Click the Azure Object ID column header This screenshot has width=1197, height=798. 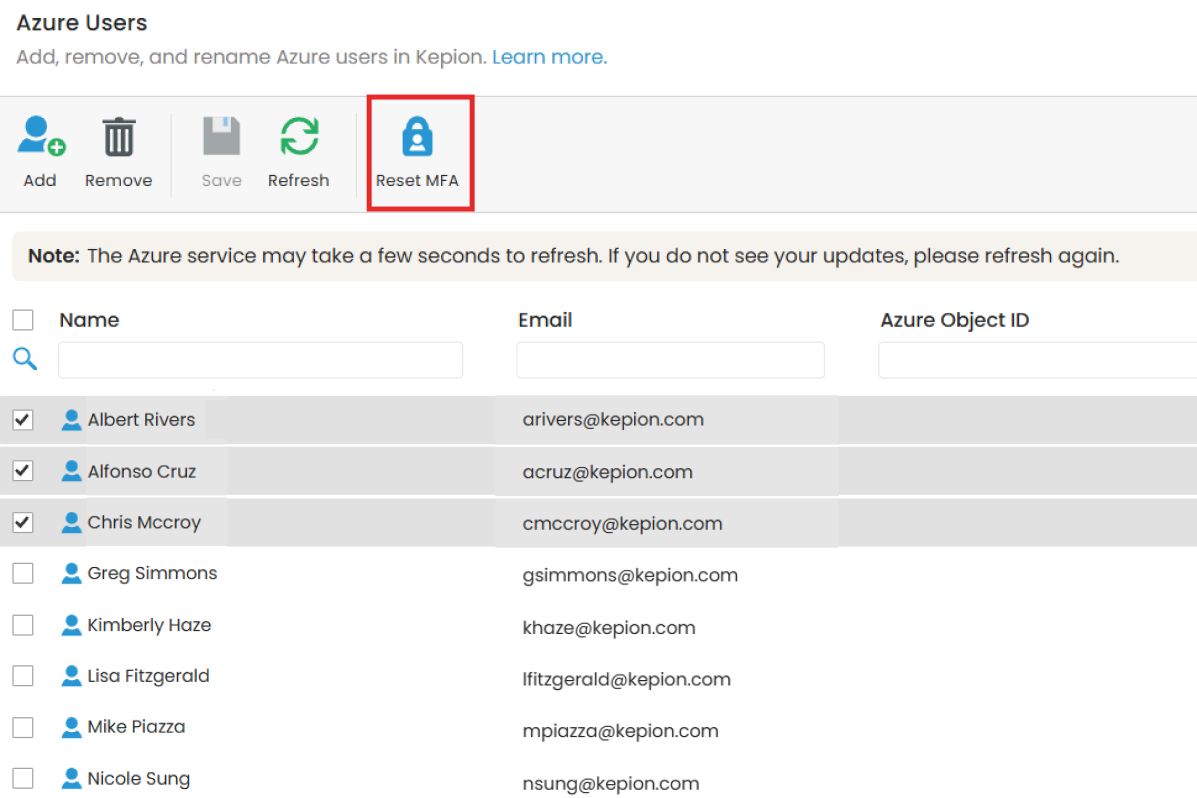[x=954, y=320]
